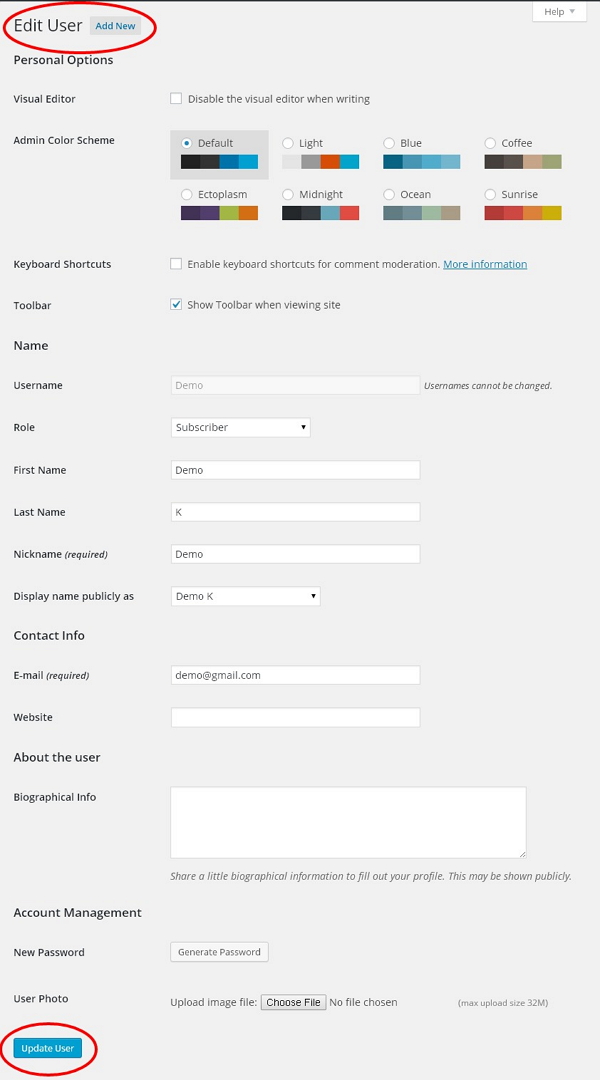600x1080 pixels.
Task: Enable the Sunrise admin color scheme
Action: (491, 194)
